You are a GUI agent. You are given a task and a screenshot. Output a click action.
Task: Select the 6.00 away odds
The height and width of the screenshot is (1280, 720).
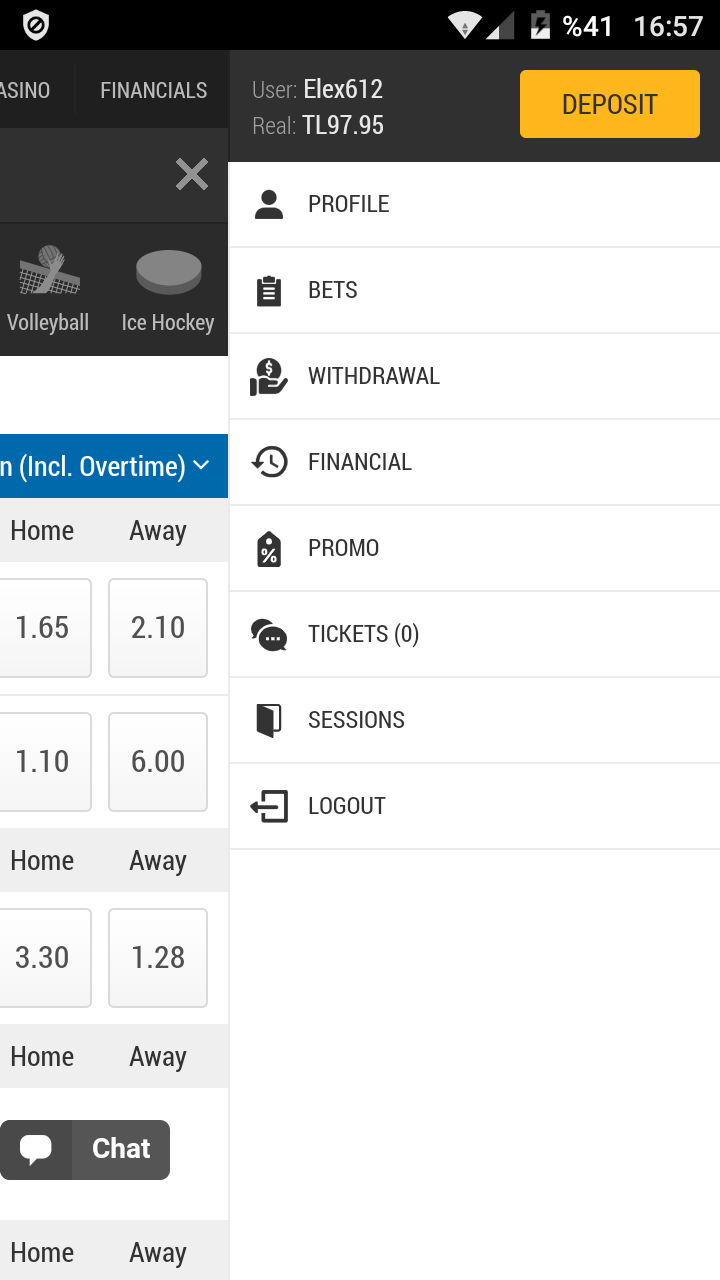click(158, 762)
